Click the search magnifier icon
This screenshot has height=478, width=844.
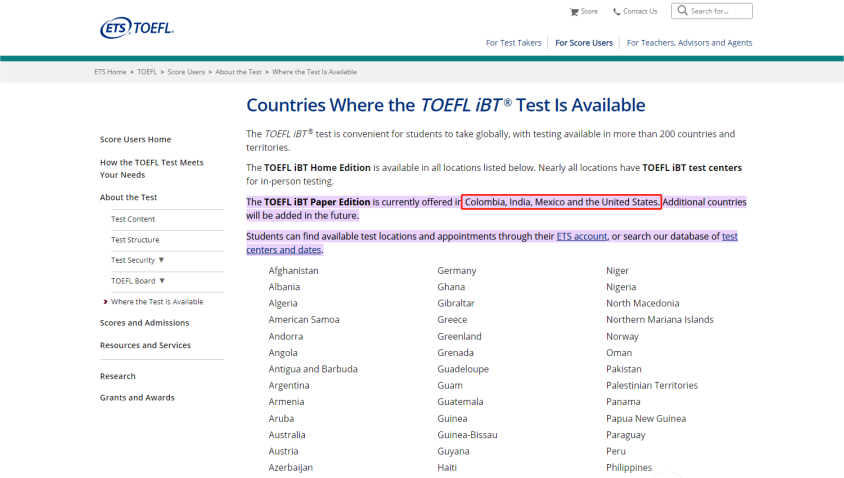click(x=681, y=11)
